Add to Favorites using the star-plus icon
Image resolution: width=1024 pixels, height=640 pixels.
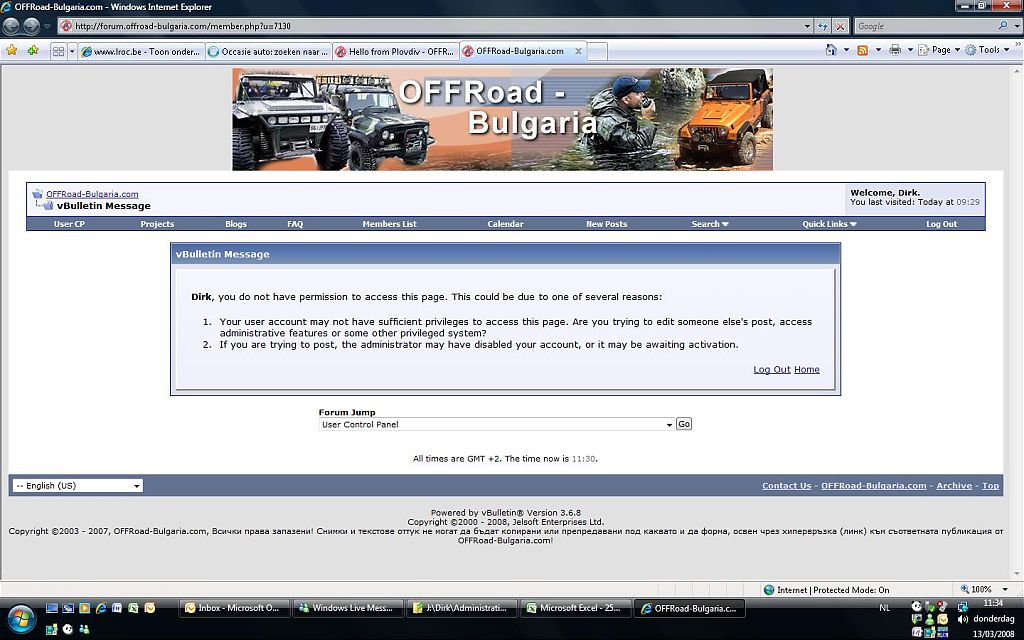tap(33, 50)
